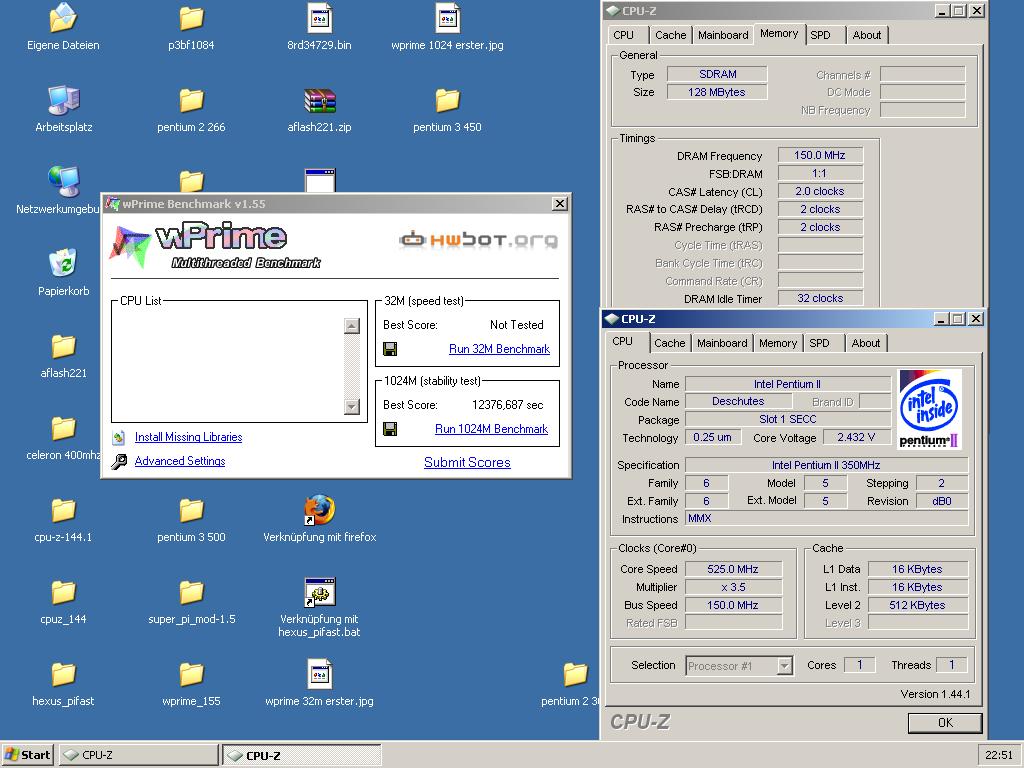Open Mainboard tab in upper CPU-Z window
Viewport: 1024px width, 768px height.
pyautogui.click(x=723, y=35)
